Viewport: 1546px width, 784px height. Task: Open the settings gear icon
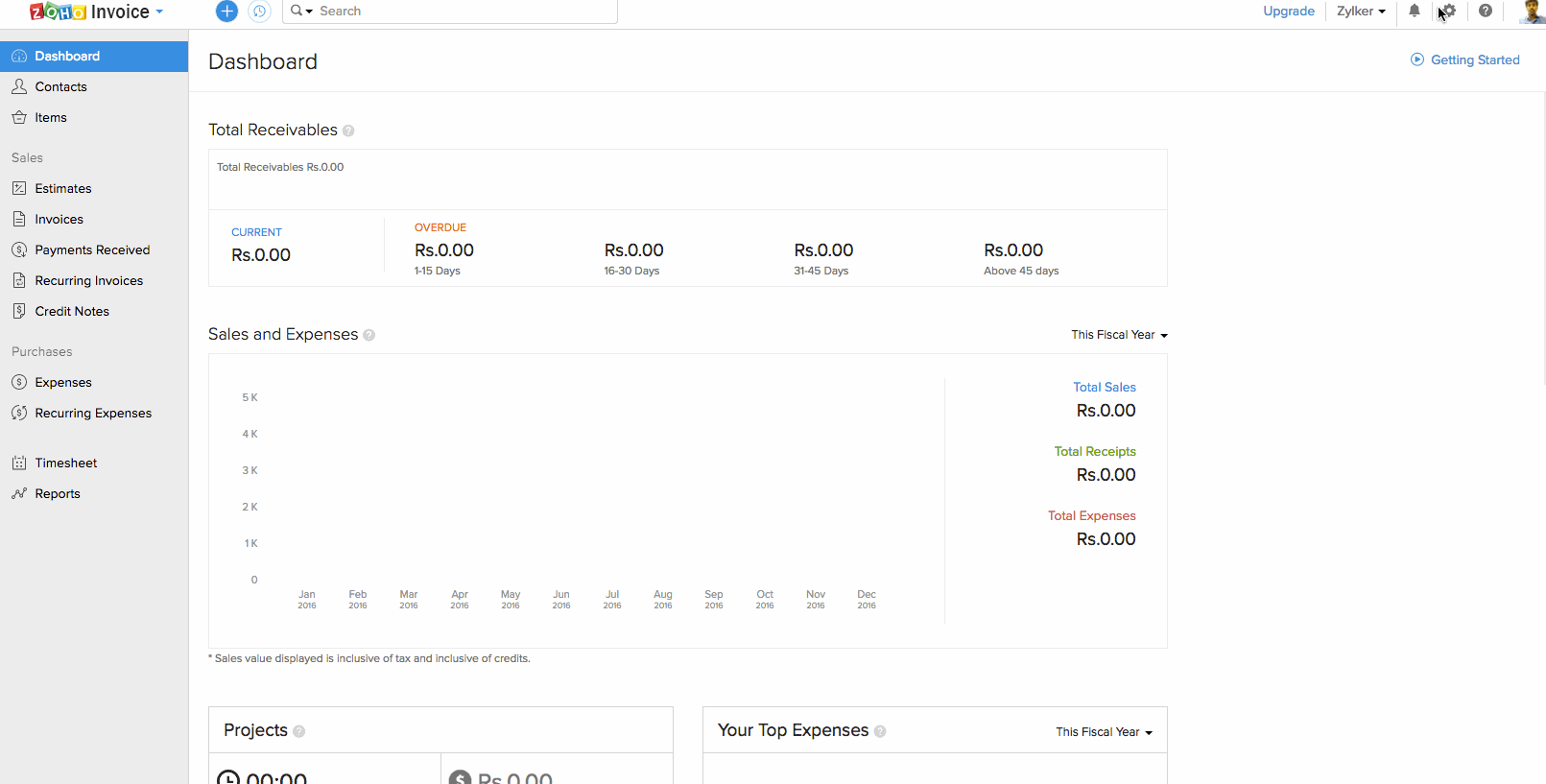point(1448,11)
